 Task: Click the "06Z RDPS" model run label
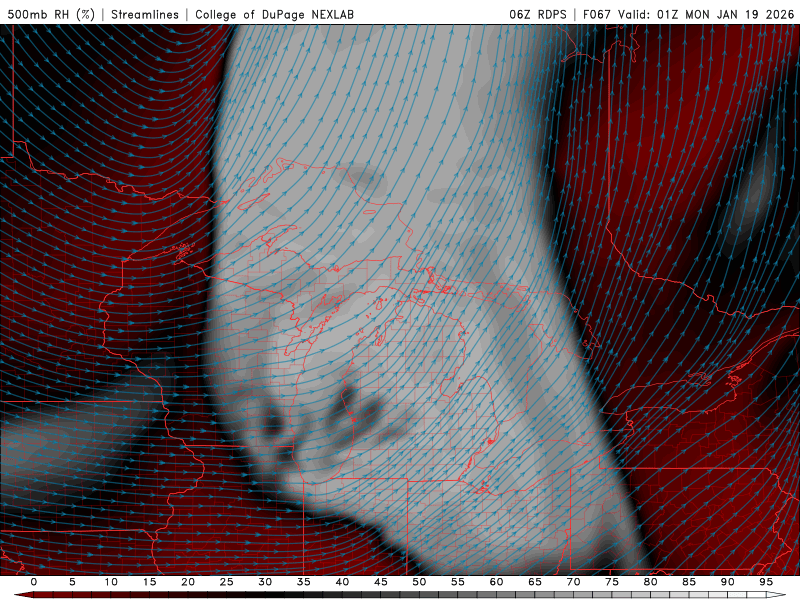[x=538, y=14]
